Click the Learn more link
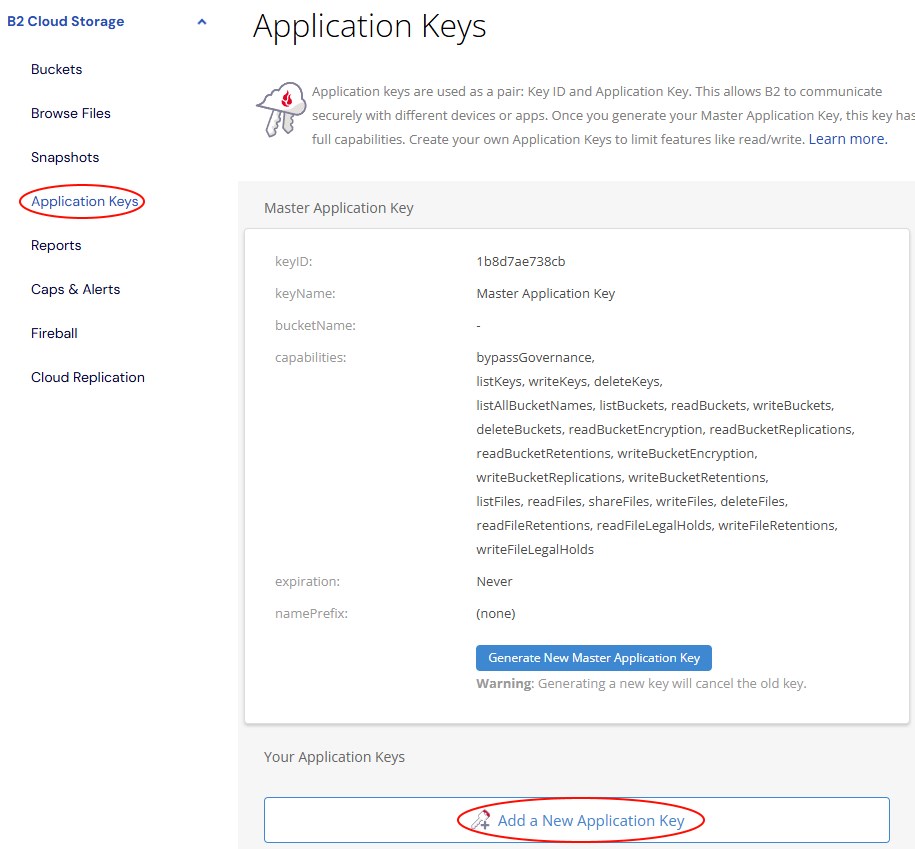 pyautogui.click(x=848, y=139)
